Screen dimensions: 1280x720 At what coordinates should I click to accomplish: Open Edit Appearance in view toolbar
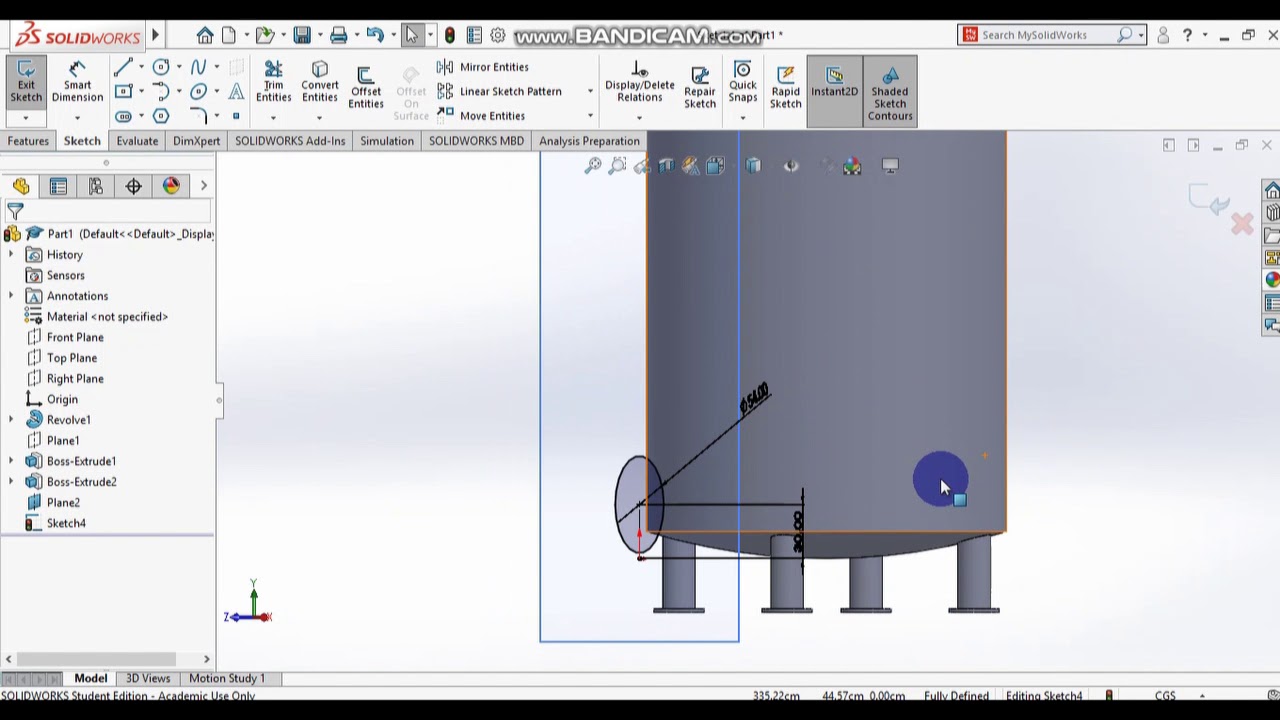point(852,166)
